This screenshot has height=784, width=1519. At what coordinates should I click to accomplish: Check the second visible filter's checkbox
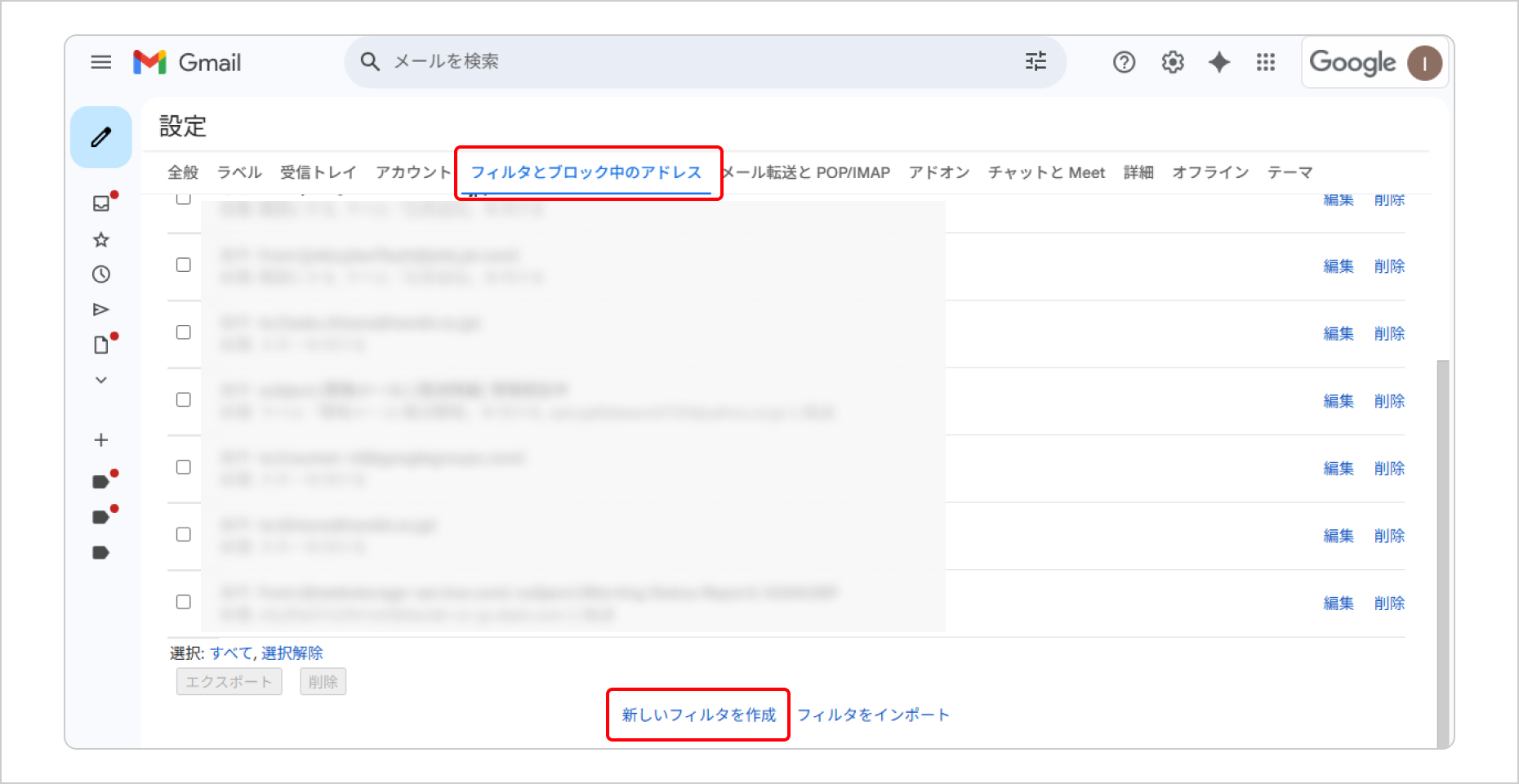(x=184, y=265)
